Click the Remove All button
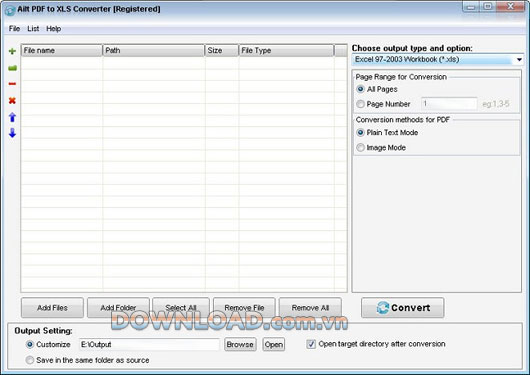The image size is (530, 375). pos(310,308)
